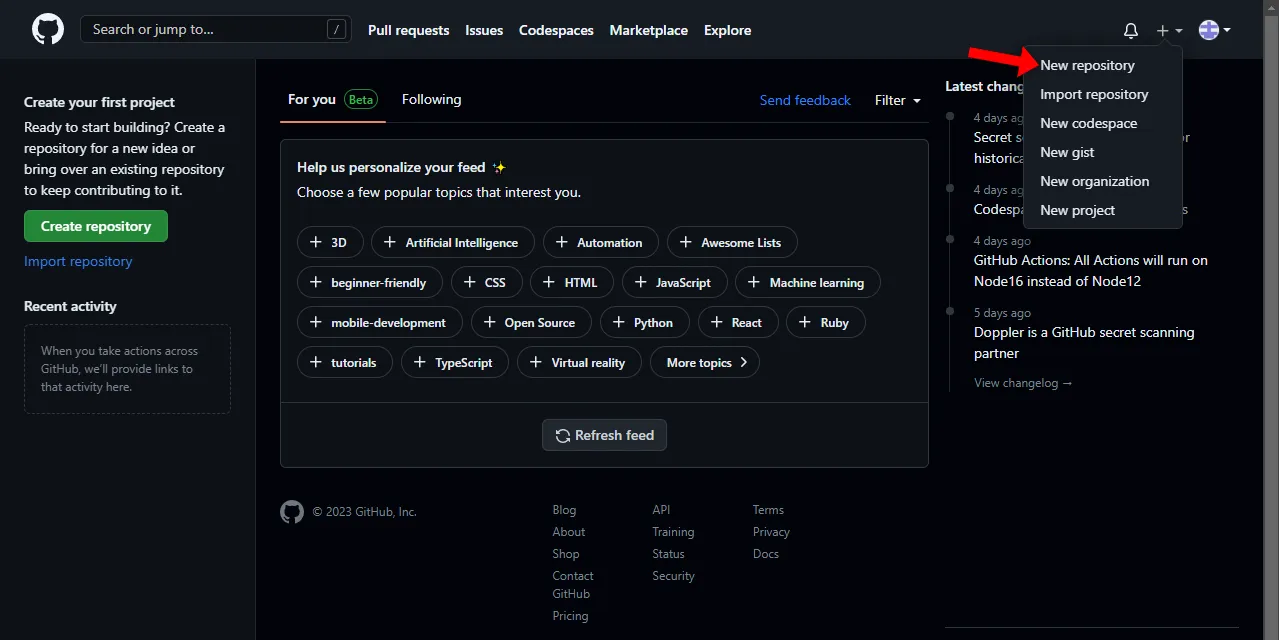
Task: Expand More topics chevron button
Action: coord(705,362)
